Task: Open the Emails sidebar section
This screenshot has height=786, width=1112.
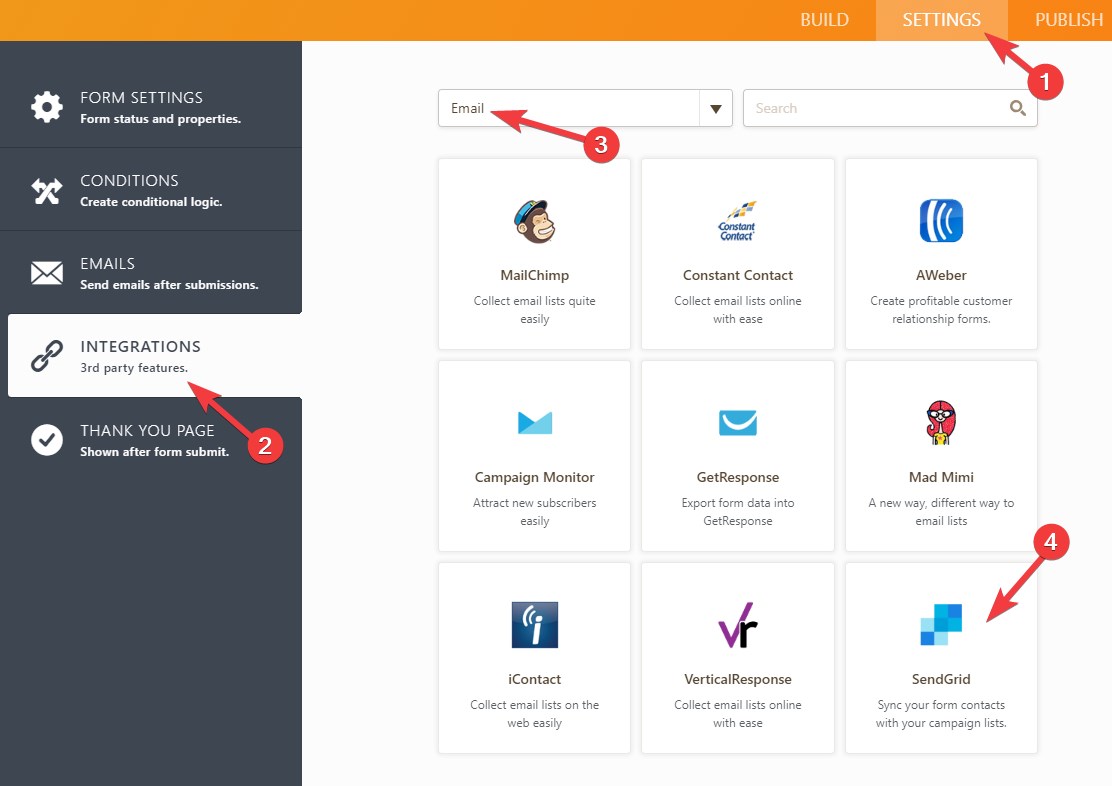Action: [x=150, y=272]
